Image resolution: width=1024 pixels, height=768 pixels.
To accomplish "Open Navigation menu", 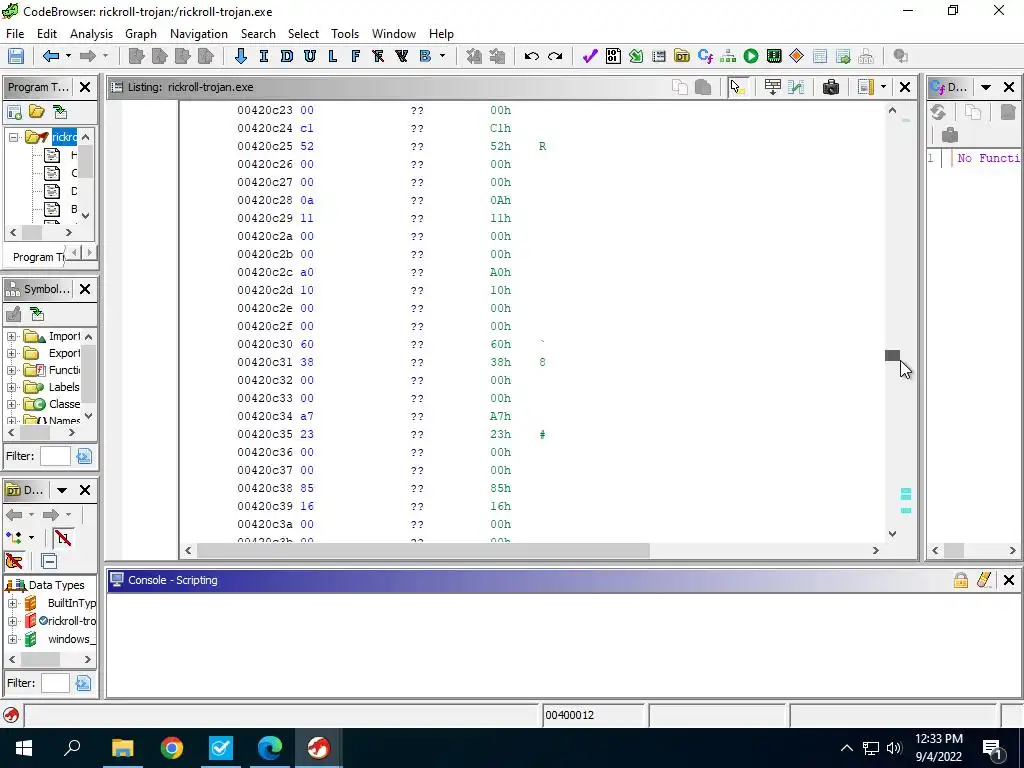I will [199, 33].
